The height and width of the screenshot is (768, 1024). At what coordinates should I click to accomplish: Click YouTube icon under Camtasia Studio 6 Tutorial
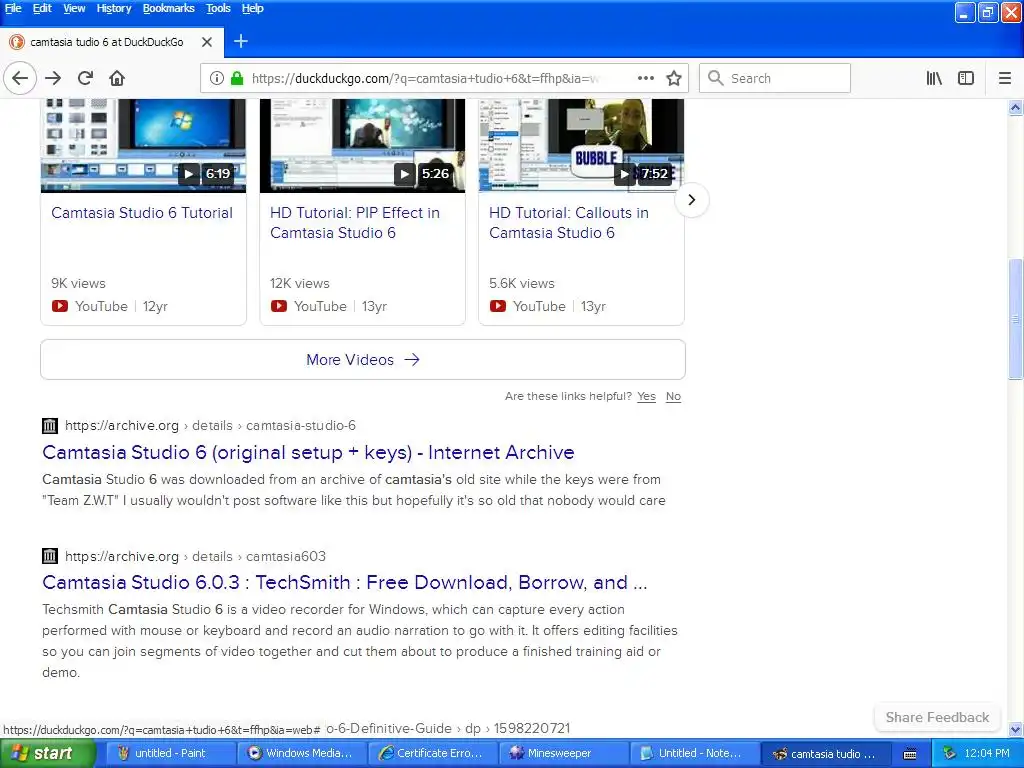pyautogui.click(x=59, y=306)
